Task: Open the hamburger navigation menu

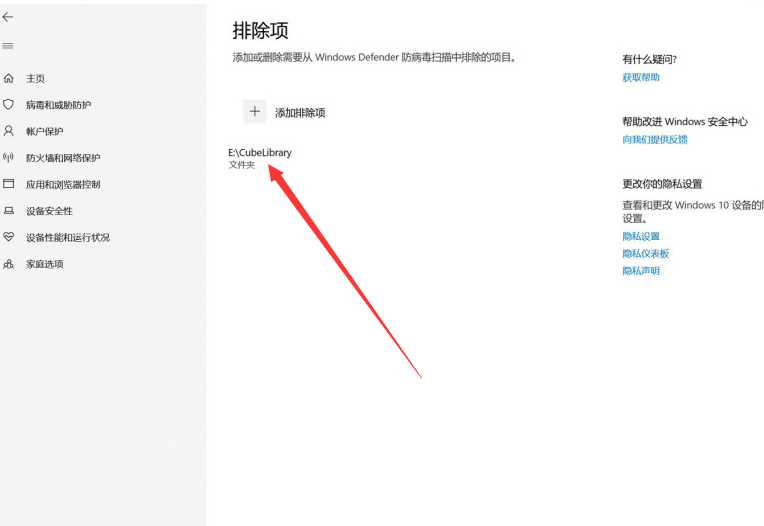Action: [x=8, y=46]
